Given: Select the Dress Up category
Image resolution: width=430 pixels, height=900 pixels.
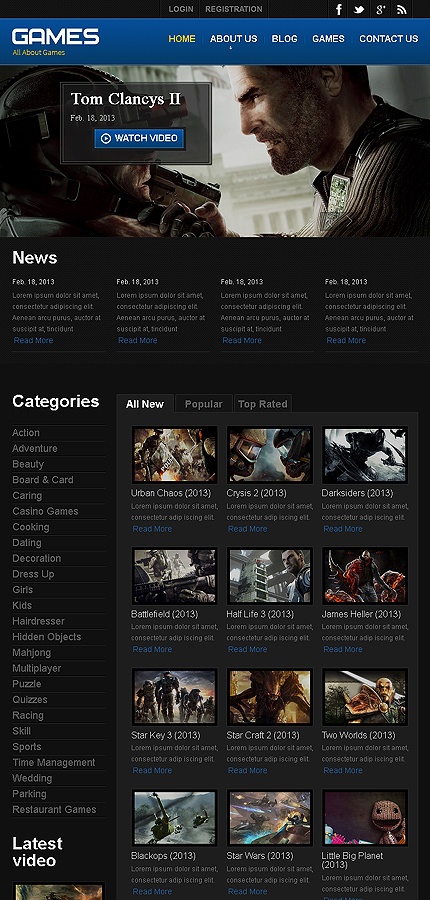Looking at the screenshot, I should tap(33, 574).
